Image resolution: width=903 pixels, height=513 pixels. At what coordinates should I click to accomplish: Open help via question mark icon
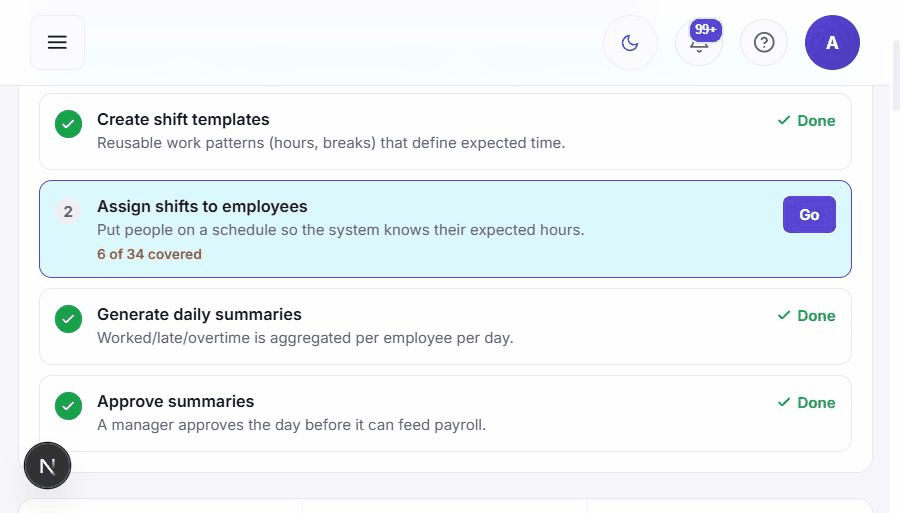pos(764,43)
